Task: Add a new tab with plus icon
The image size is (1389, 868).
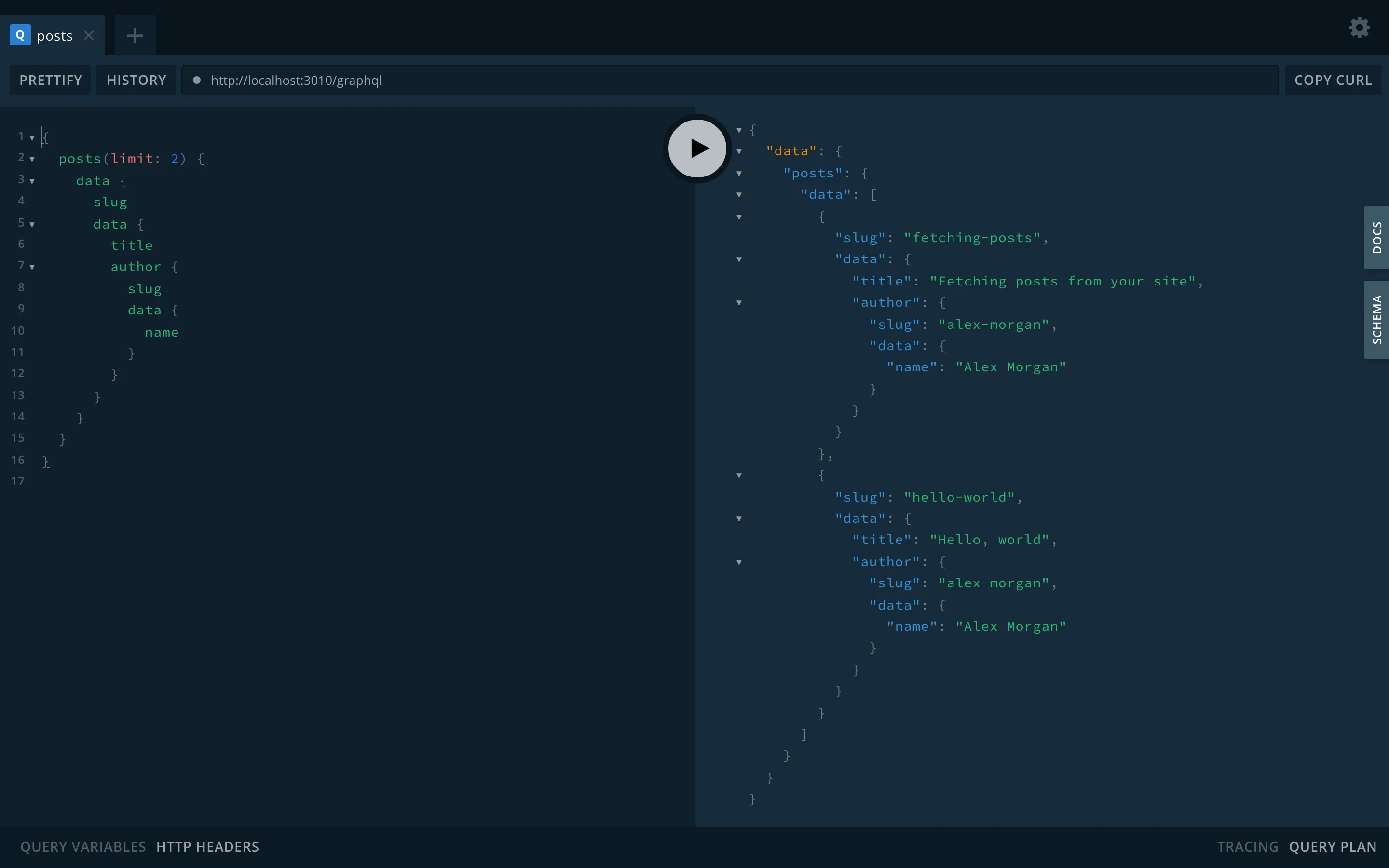Action: pos(135,36)
